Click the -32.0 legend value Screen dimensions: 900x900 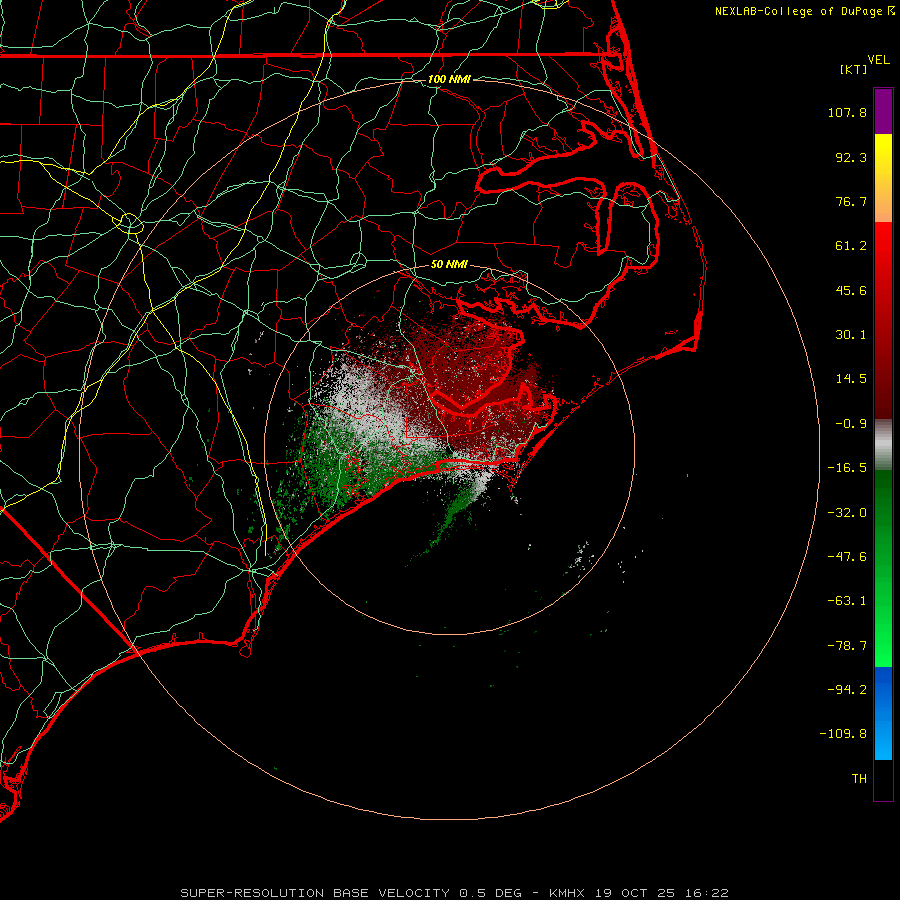(847, 513)
